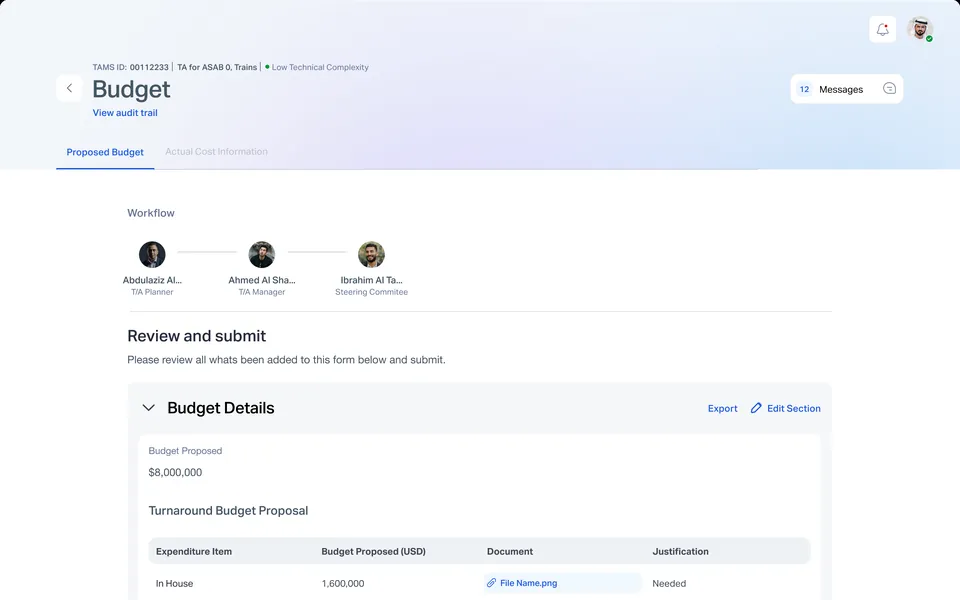Click the Document column header
Image resolution: width=960 pixels, height=600 pixels.
pyautogui.click(x=509, y=551)
